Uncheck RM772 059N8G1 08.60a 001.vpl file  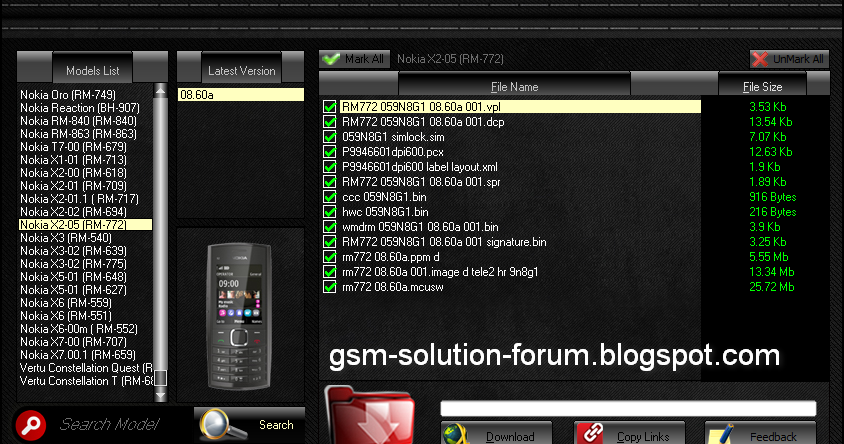click(329, 107)
